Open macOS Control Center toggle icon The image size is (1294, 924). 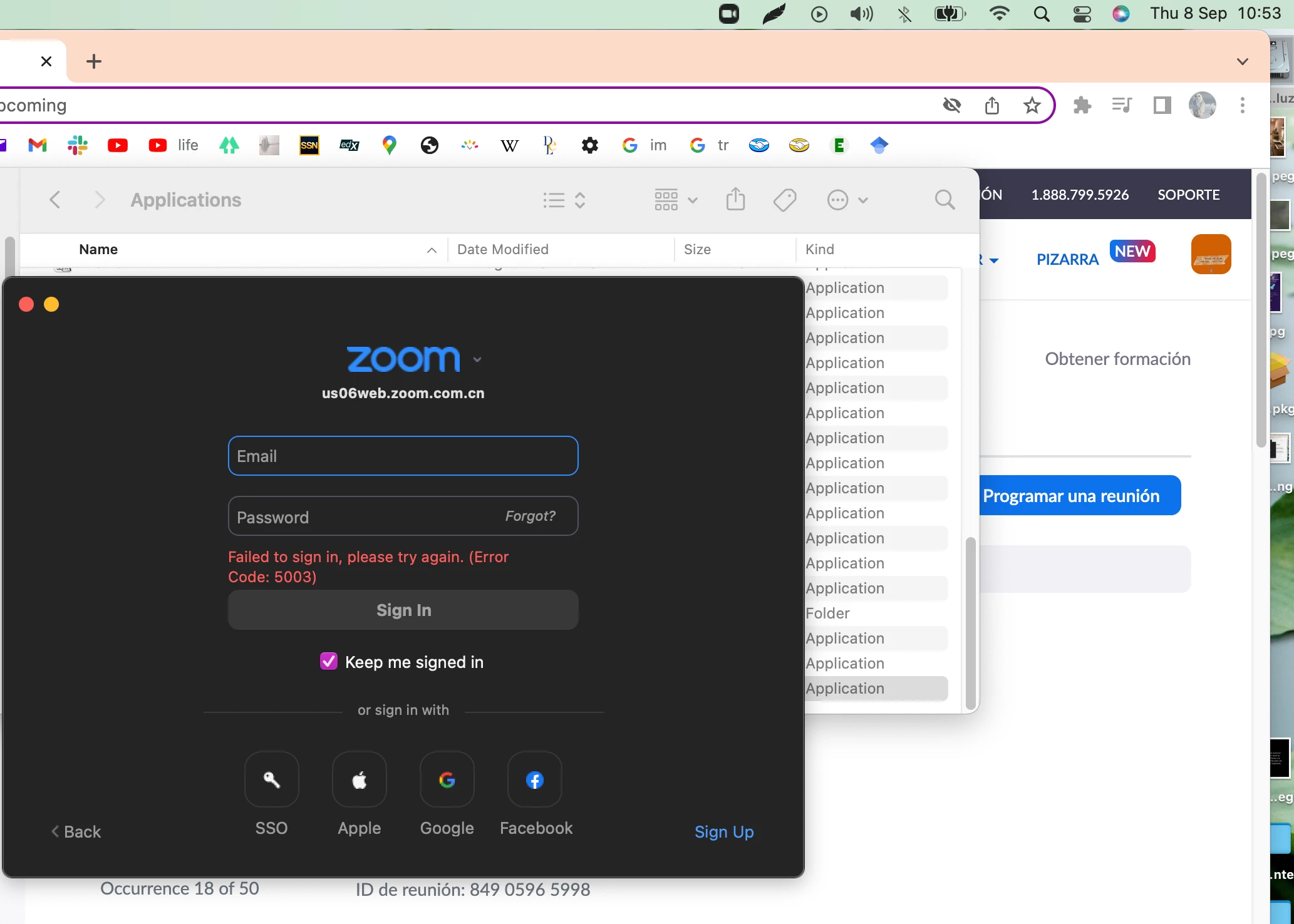[1082, 14]
